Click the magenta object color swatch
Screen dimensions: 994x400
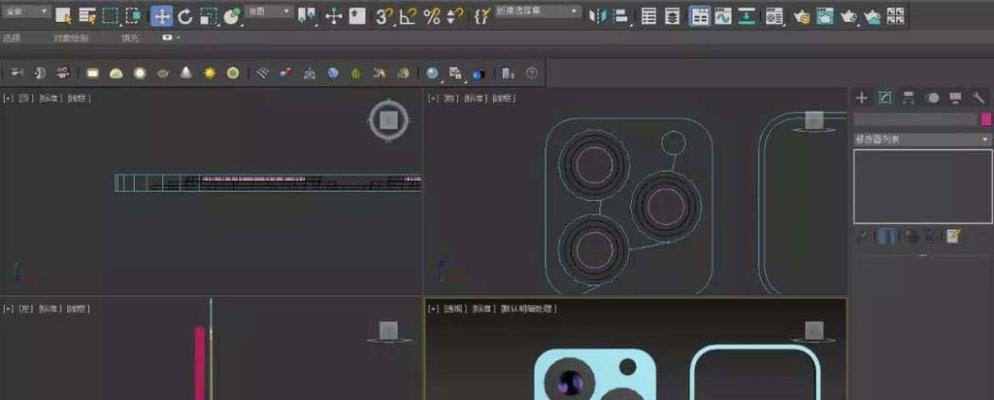tap(986, 119)
